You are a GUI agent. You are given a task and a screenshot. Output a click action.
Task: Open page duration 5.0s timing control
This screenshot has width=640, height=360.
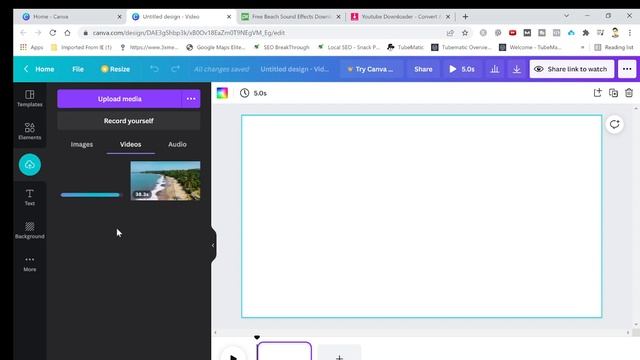253,93
